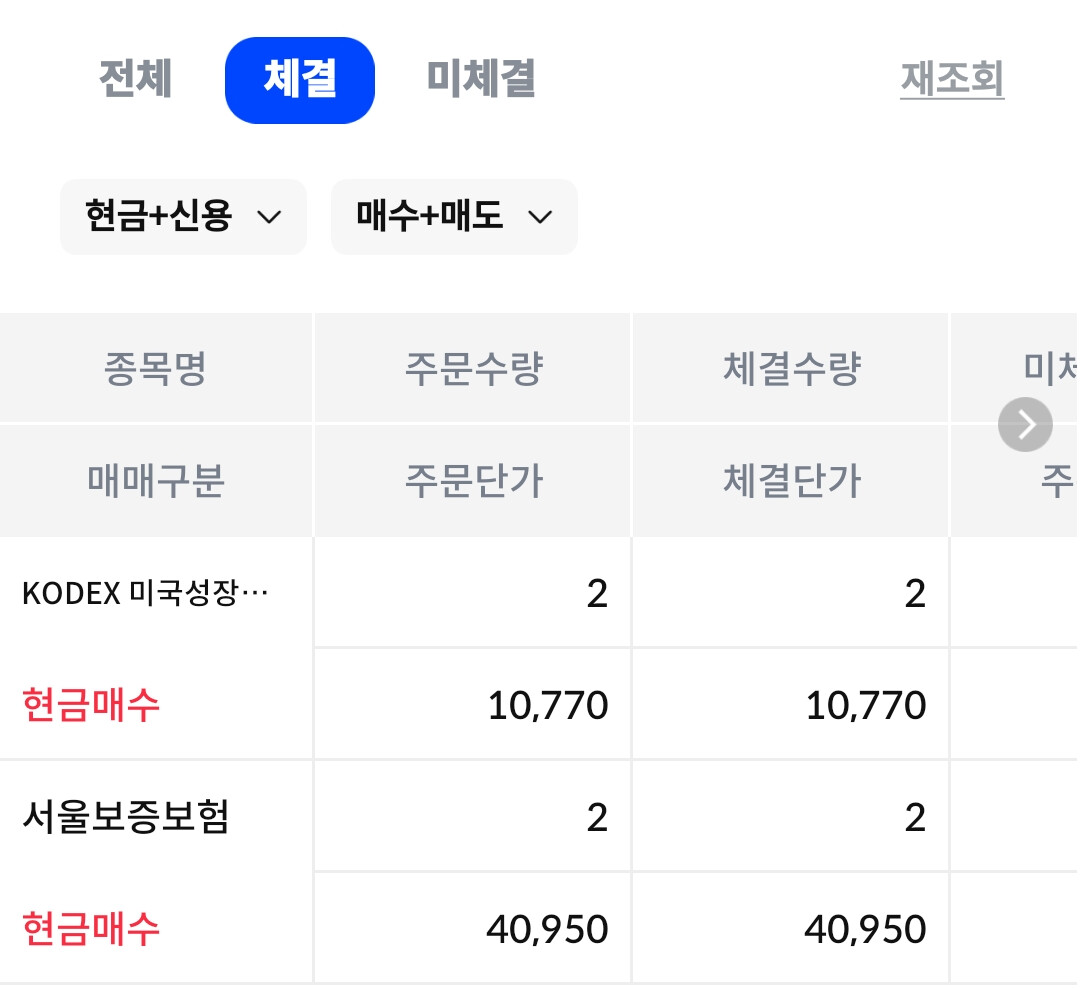Click the chevron beside 매수+매도
The width and height of the screenshot is (1080, 988).
point(540,218)
